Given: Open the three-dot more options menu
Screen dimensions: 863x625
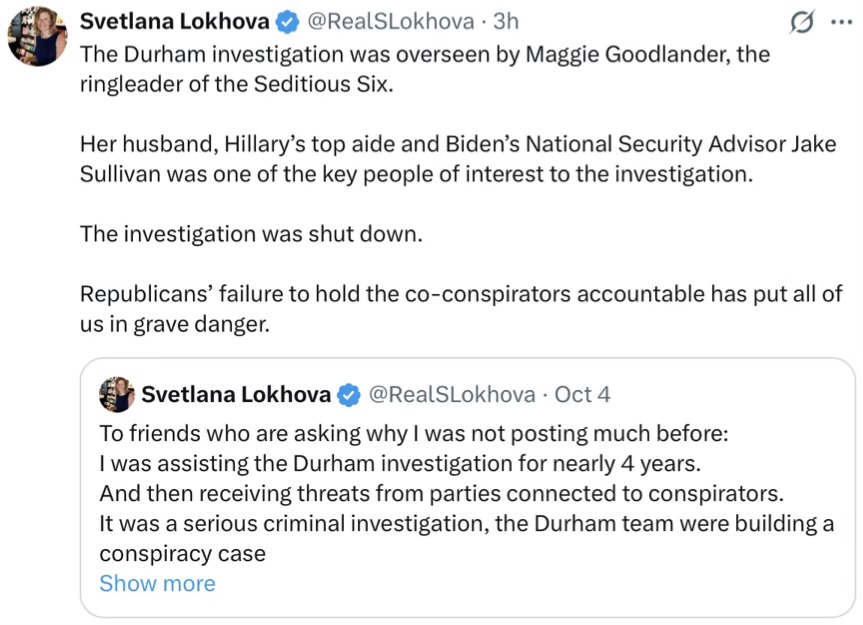Looking at the screenshot, I should pyautogui.click(x=840, y=21).
